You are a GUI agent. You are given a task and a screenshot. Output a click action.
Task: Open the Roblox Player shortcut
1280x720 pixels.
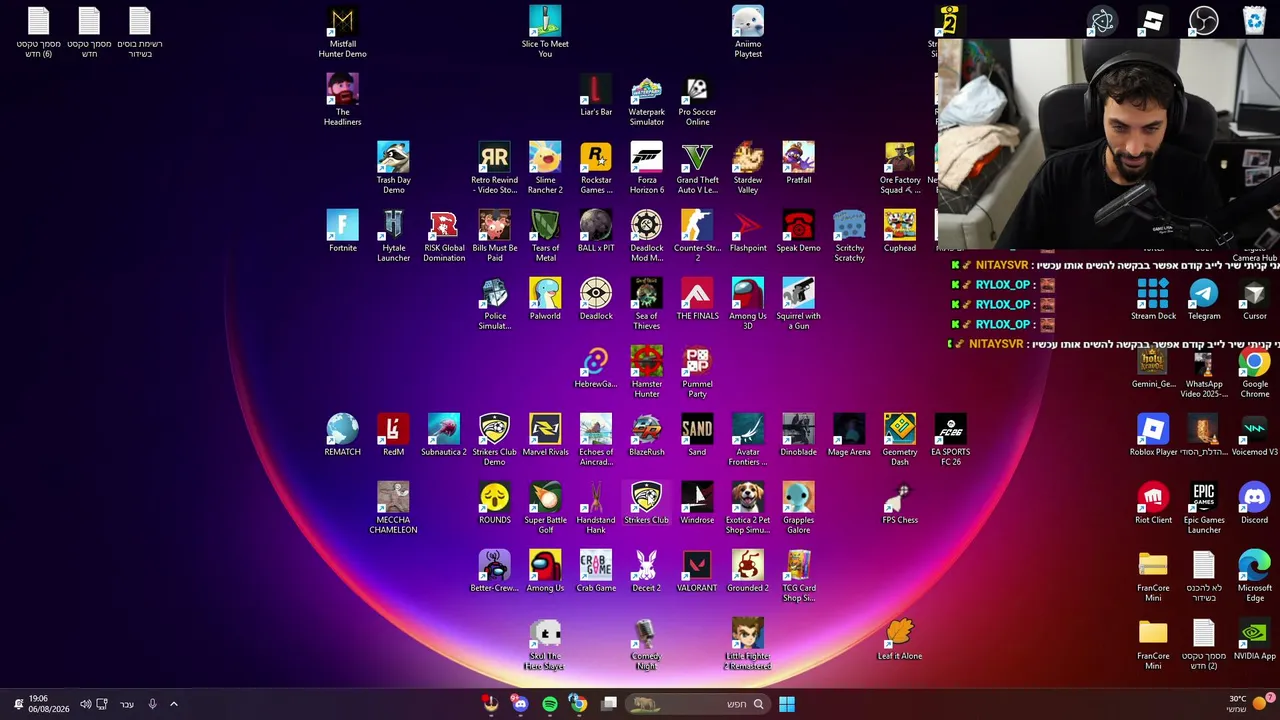(x=1153, y=436)
